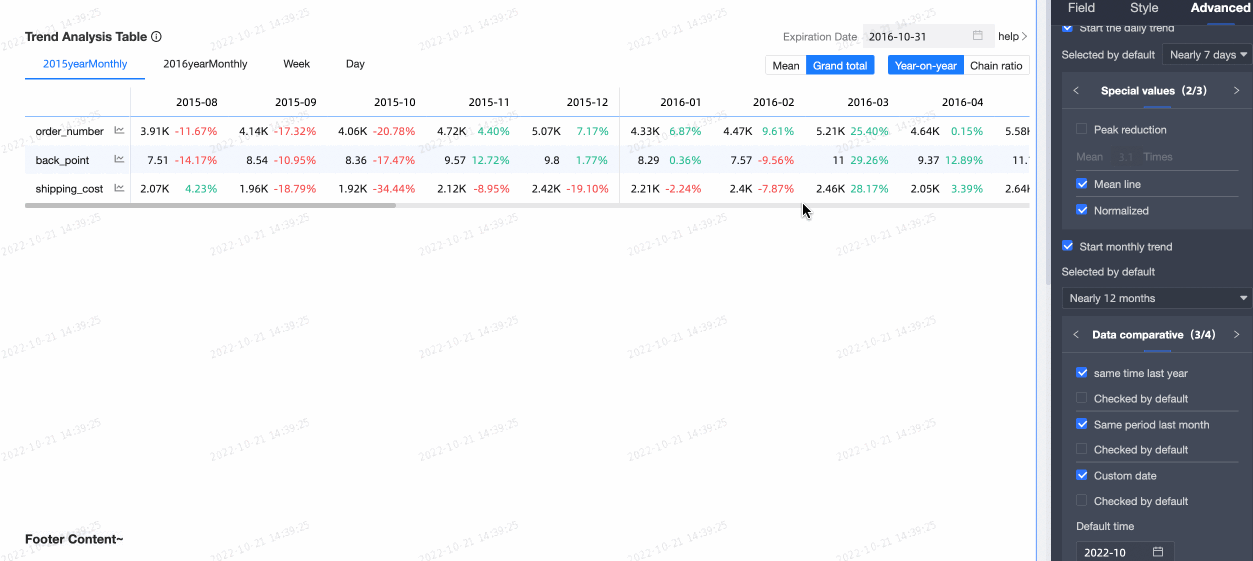The height and width of the screenshot is (561, 1253).
Task: Expand the Nearly 12 months dropdown
Action: (1157, 298)
